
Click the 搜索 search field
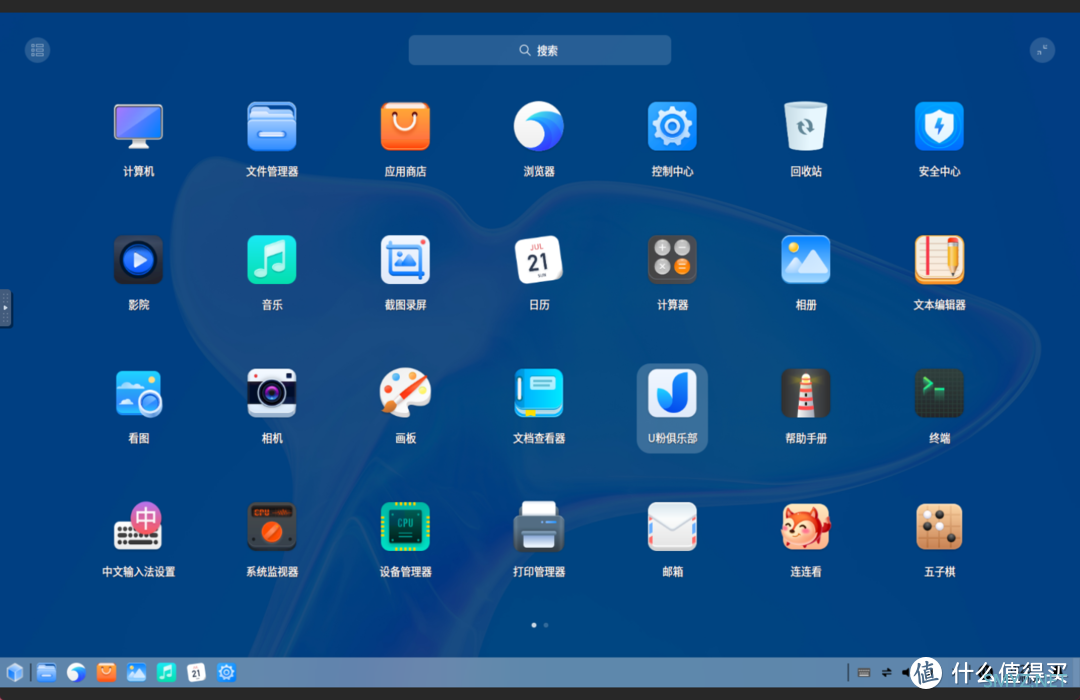(539, 50)
